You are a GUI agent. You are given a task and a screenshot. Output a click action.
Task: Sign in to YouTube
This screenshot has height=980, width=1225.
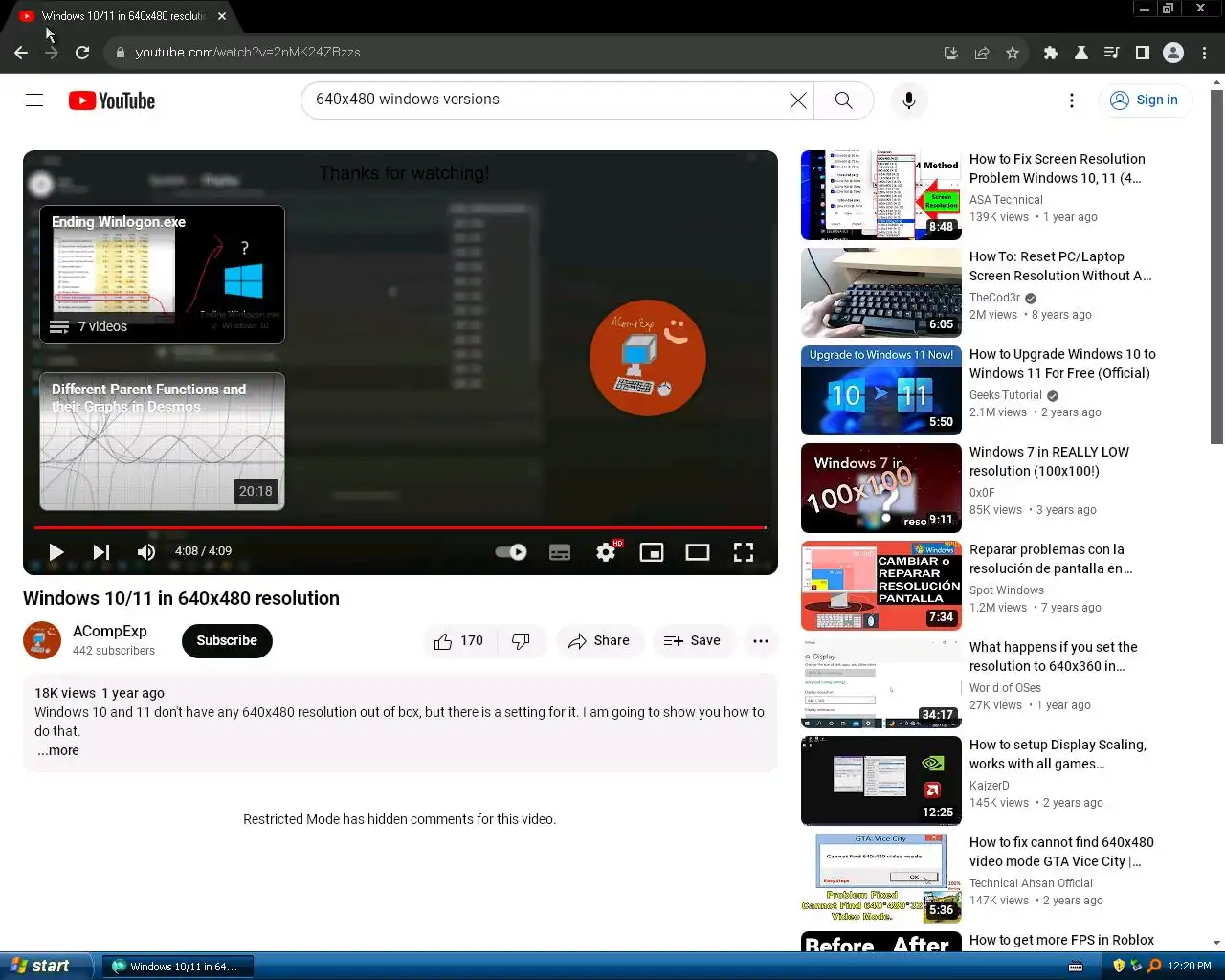click(x=1145, y=100)
